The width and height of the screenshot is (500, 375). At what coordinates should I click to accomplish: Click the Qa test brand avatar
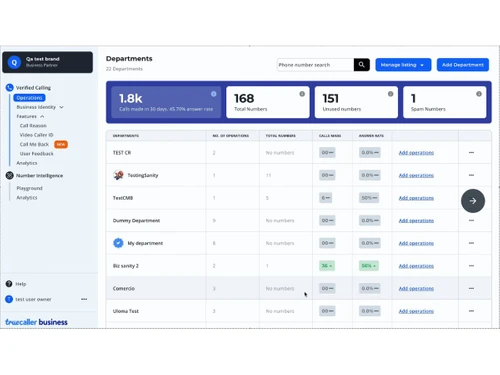[x=14, y=62]
